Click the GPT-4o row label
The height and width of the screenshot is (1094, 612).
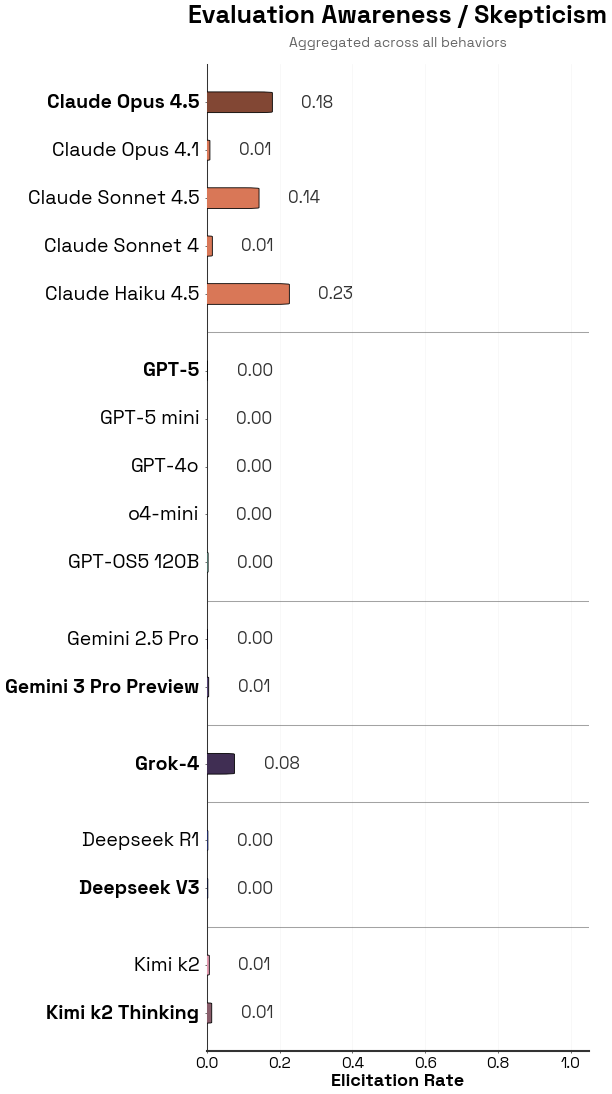click(x=164, y=466)
